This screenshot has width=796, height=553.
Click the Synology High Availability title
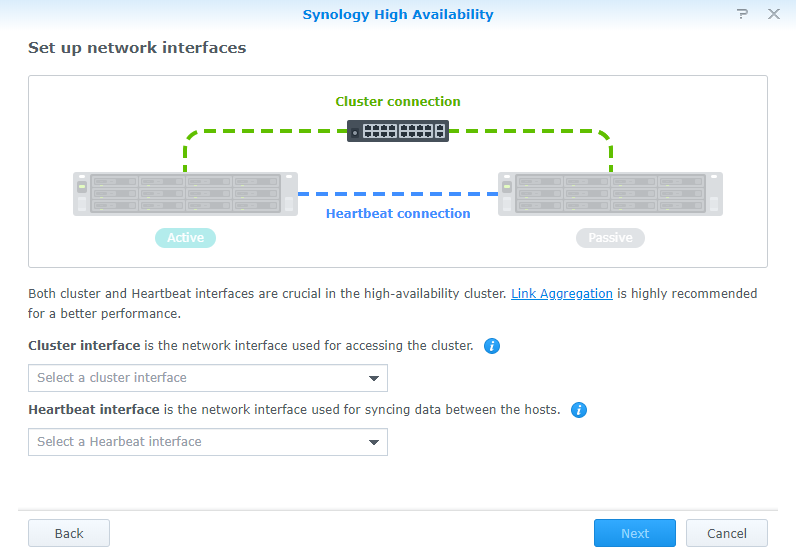(398, 14)
